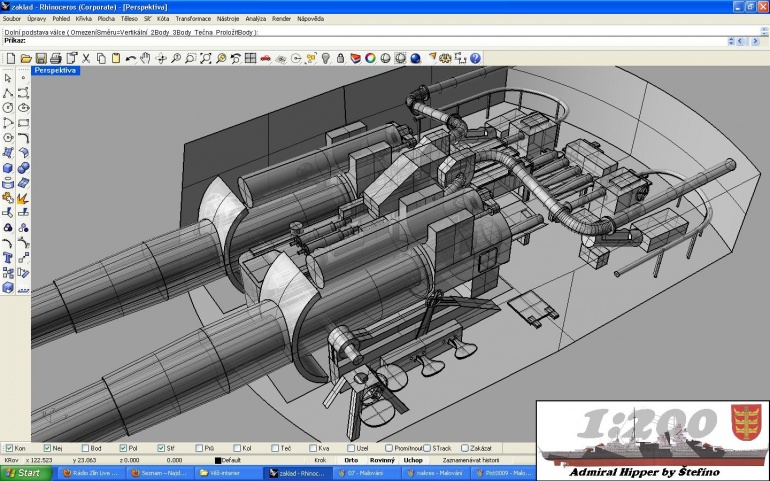Open the Křivka menu
770x481 pixels.
coord(83,19)
